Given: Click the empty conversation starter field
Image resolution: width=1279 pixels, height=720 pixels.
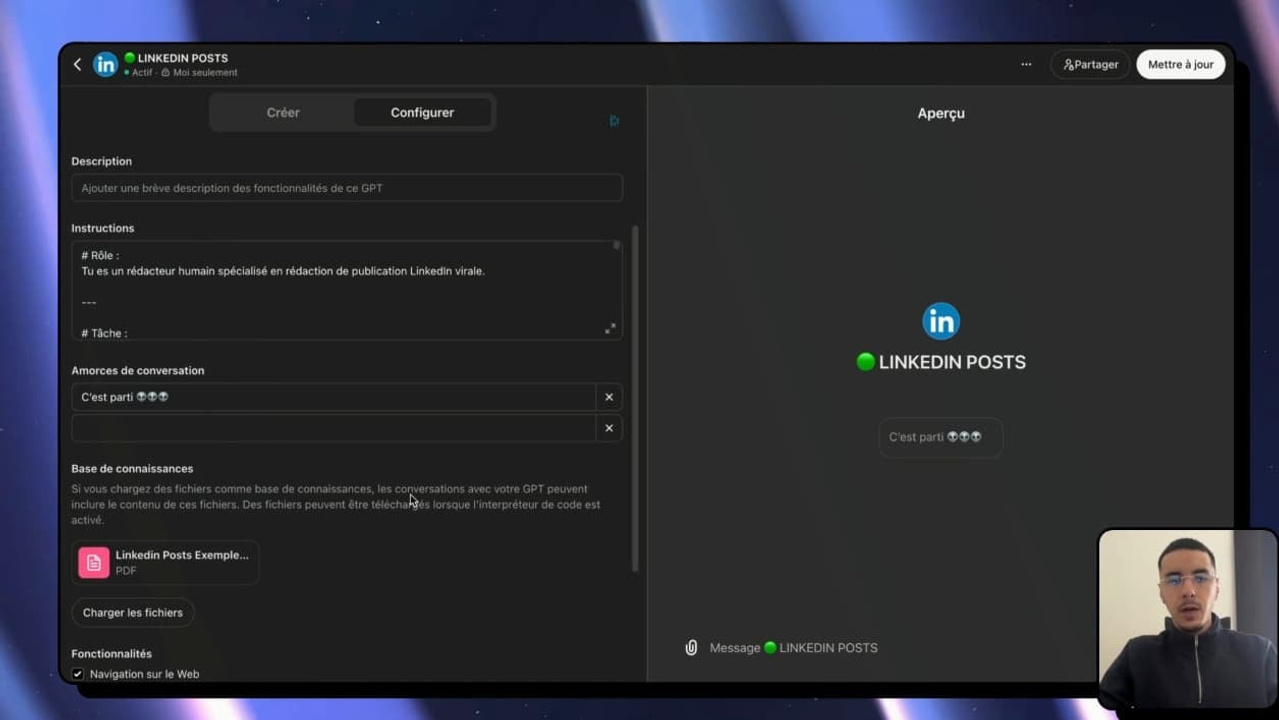Looking at the screenshot, I should 333,428.
